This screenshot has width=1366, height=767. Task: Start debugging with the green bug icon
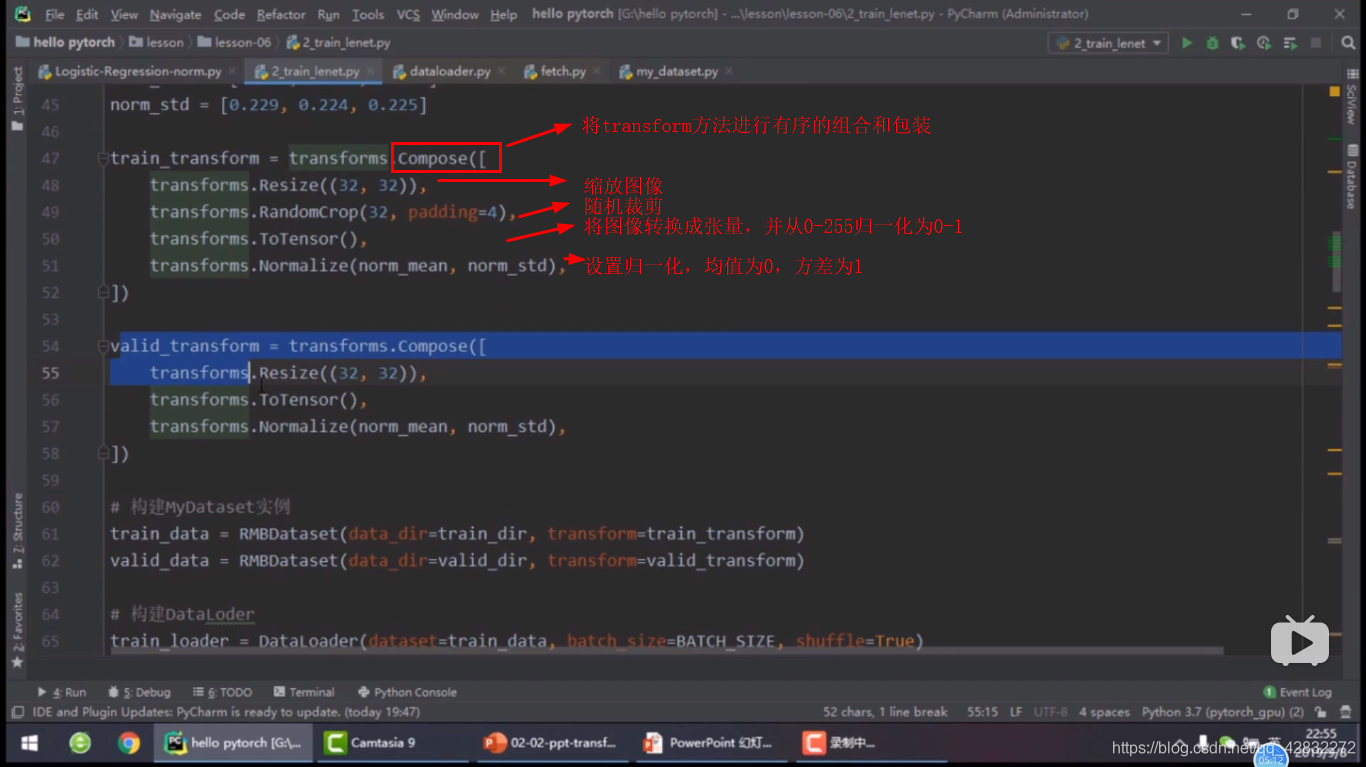point(1212,43)
